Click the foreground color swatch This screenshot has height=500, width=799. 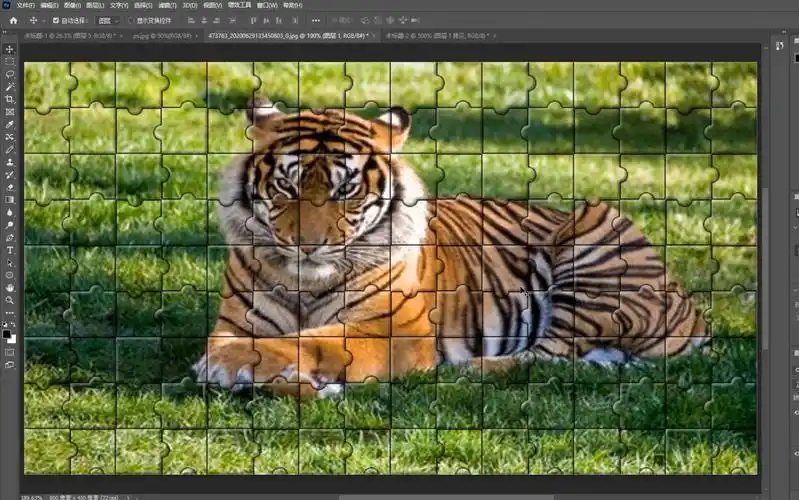[x=8, y=334]
